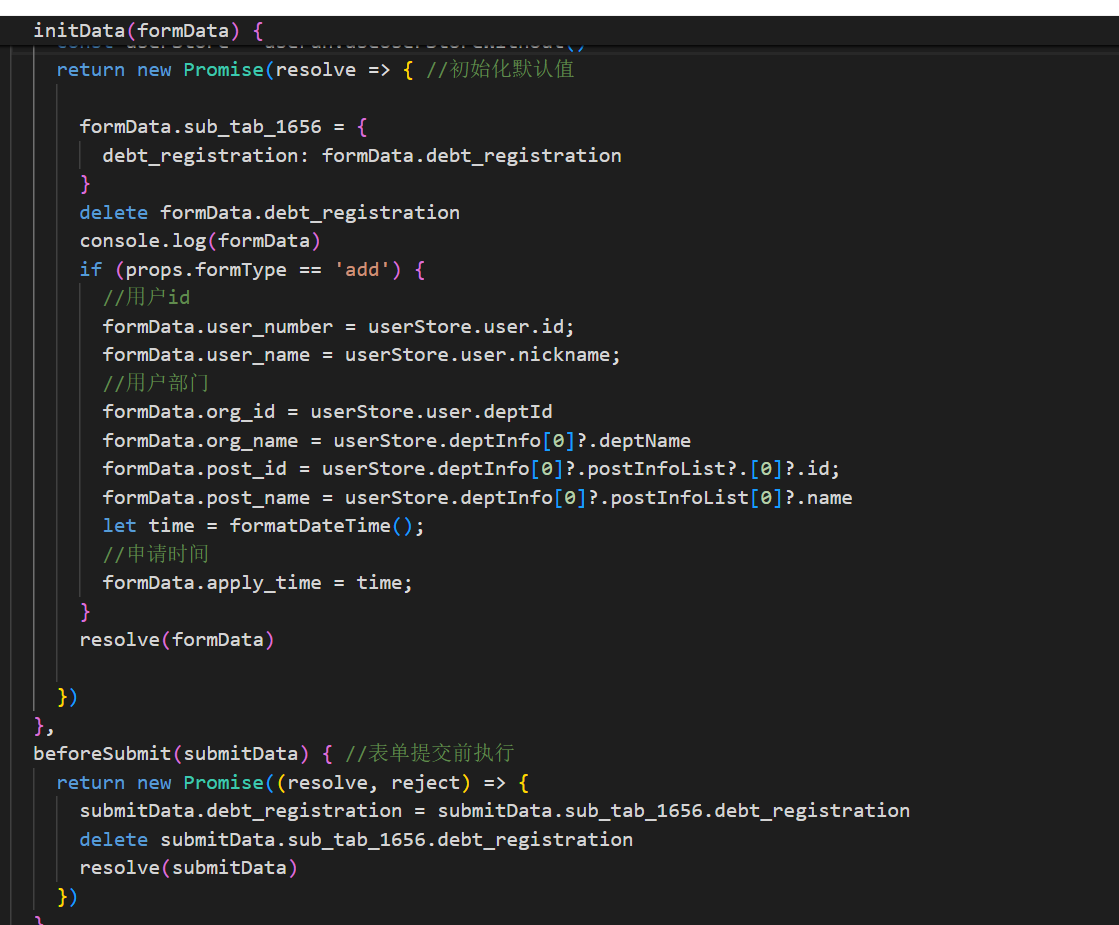This screenshot has height=925, width=1119.
Task: Click formData.sub_tab_1656 on the assignment line
Action: tap(200, 127)
